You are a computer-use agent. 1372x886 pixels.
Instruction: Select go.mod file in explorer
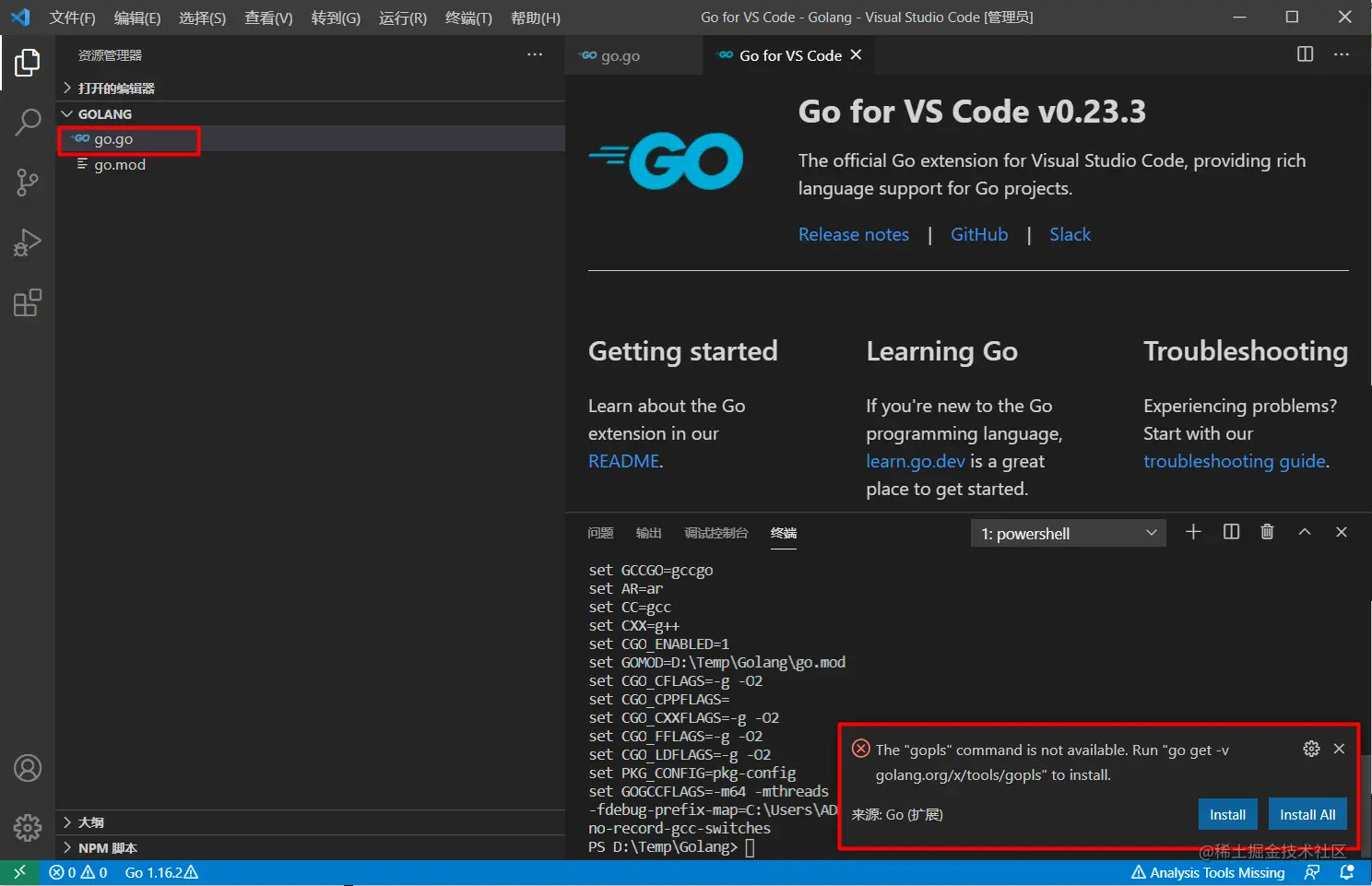point(310,165)
